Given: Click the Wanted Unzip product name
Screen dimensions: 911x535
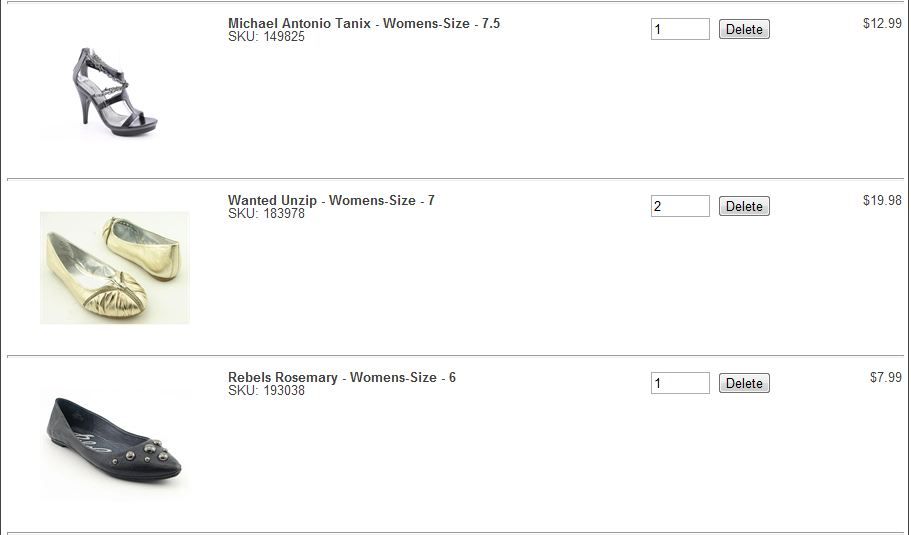Looking at the screenshot, I should [x=272, y=200].
